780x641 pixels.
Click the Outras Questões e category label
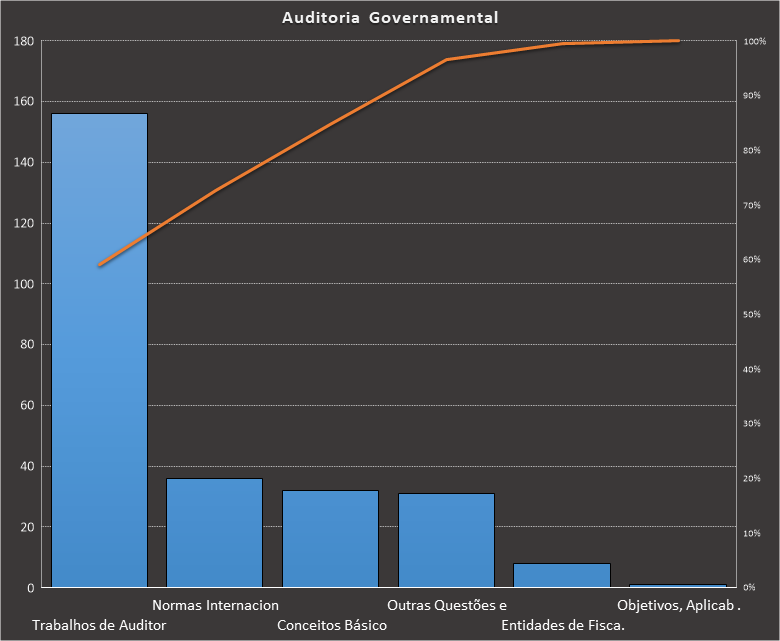[447, 605]
